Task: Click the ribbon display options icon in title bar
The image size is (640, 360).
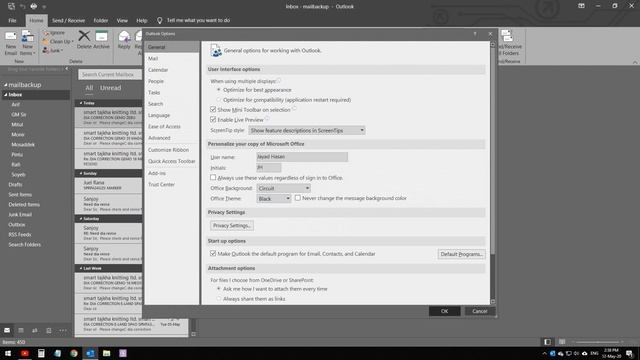Action: [x=581, y=6]
